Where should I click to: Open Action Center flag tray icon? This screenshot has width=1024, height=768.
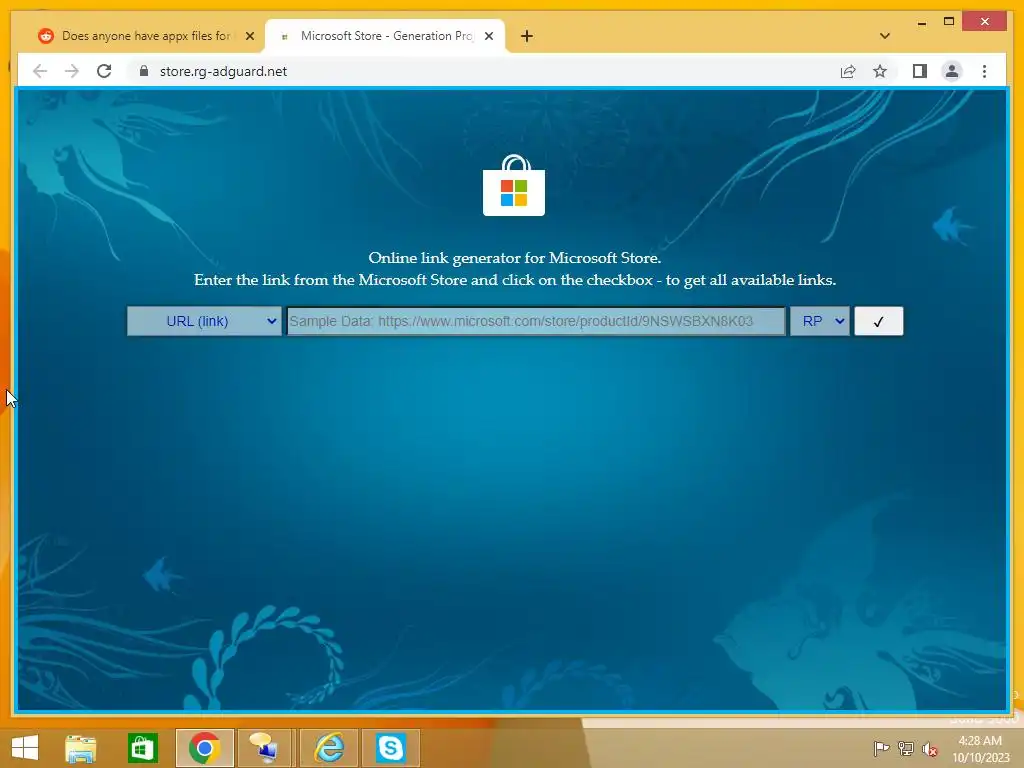(881, 748)
